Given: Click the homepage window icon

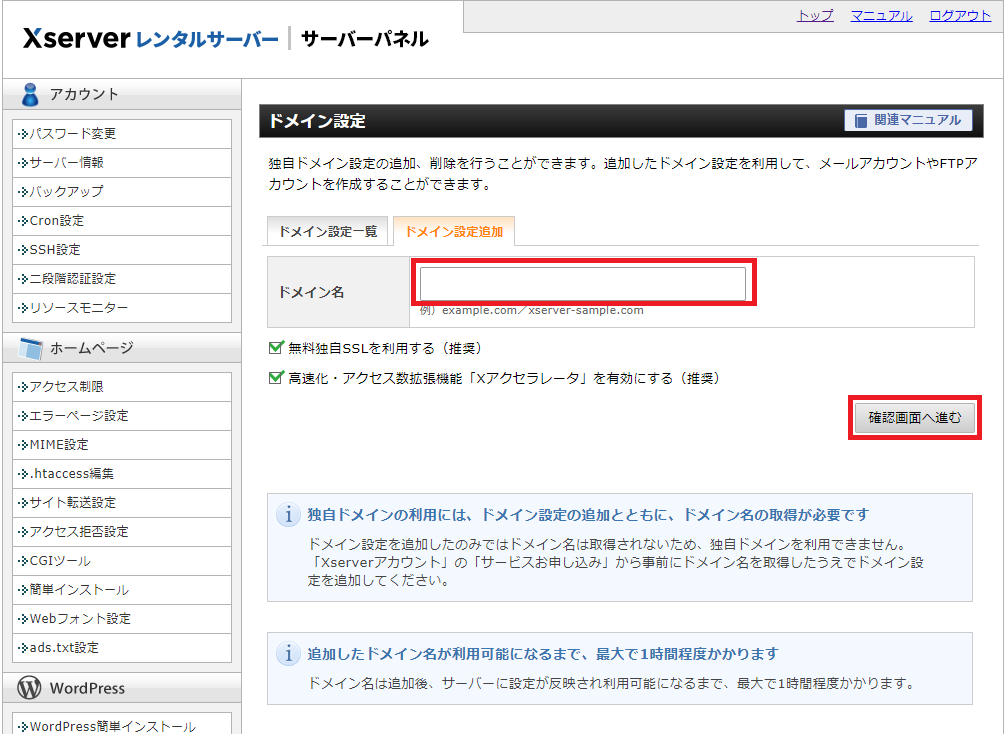Looking at the screenshot, I should click(x=30, y=348).
